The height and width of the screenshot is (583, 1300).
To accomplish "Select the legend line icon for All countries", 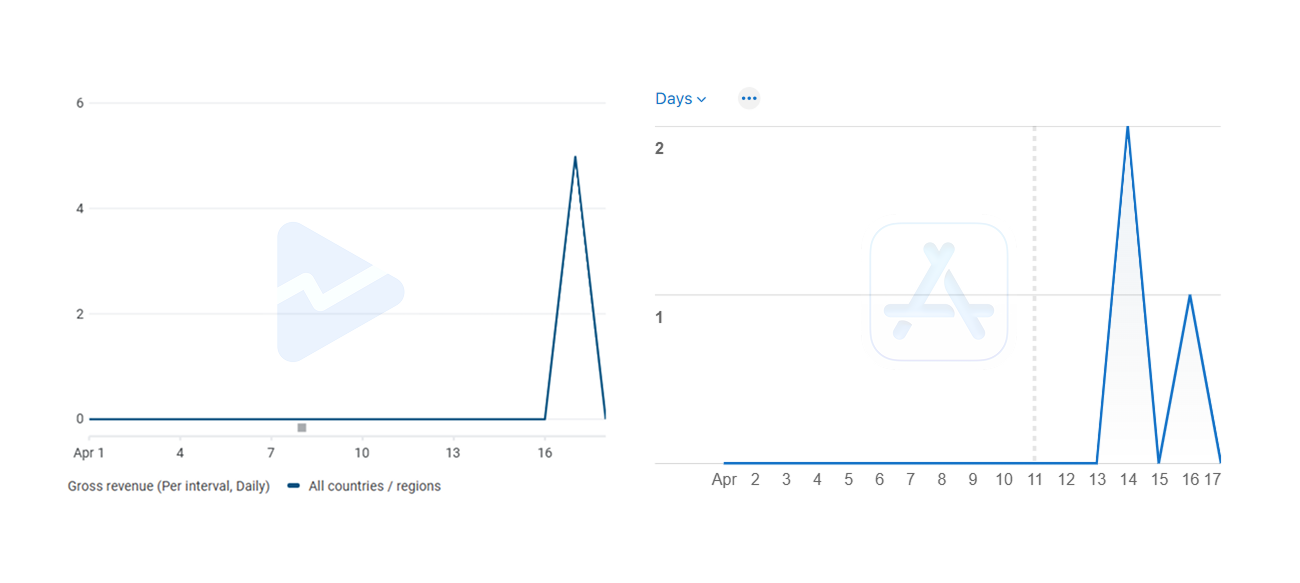I will (x=291, y=486).
